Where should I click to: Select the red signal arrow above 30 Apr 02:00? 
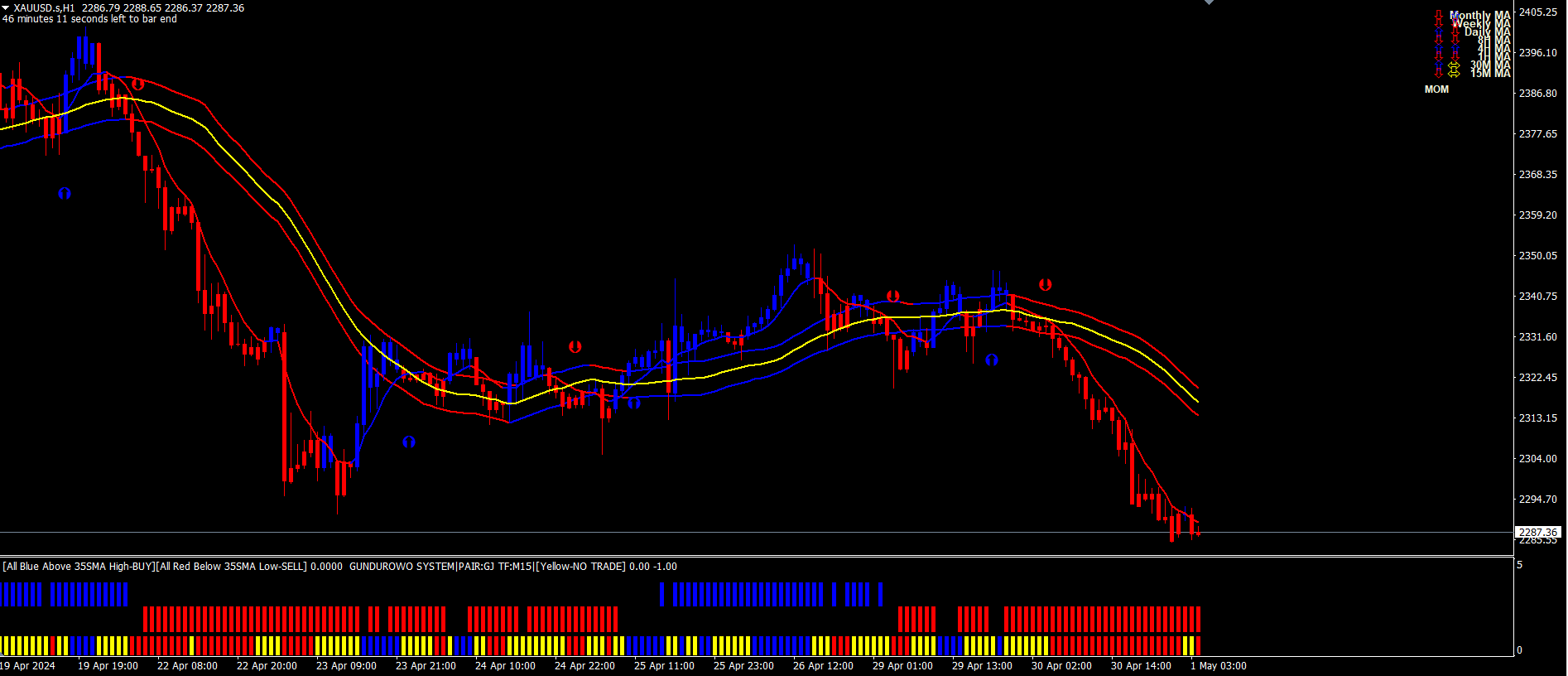[x=1046, y=284]
